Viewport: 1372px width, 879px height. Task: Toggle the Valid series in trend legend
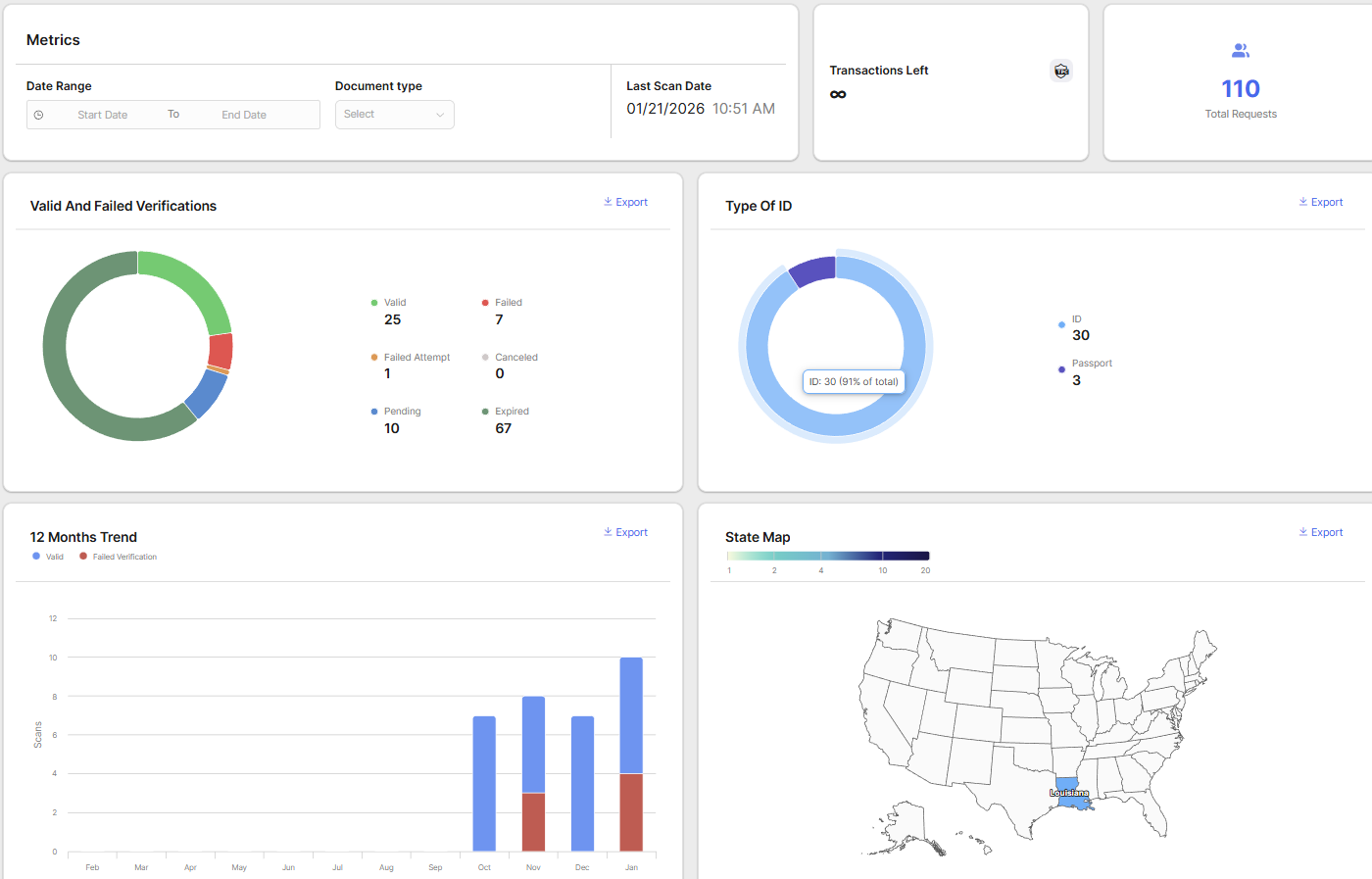click(x=48, y=557)
